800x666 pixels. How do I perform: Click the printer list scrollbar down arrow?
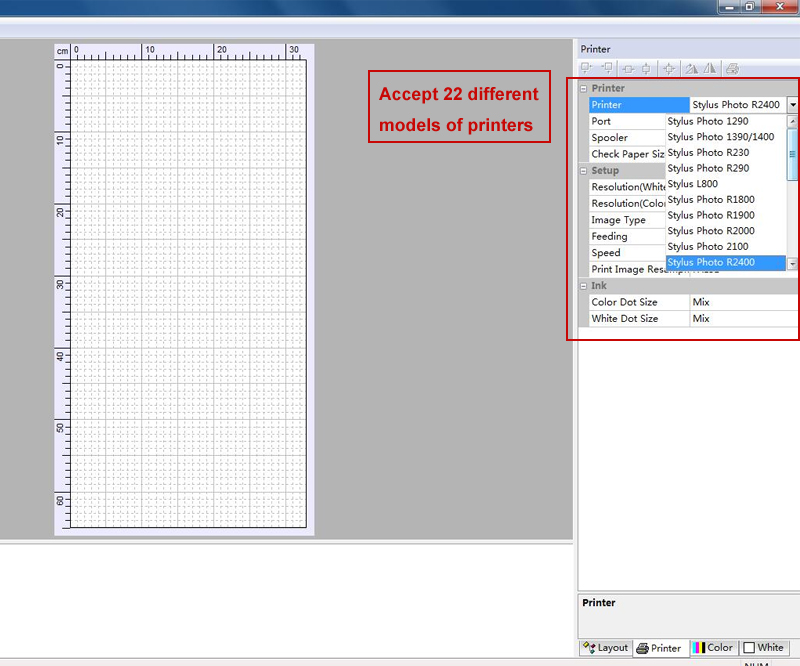pos(792,264)
